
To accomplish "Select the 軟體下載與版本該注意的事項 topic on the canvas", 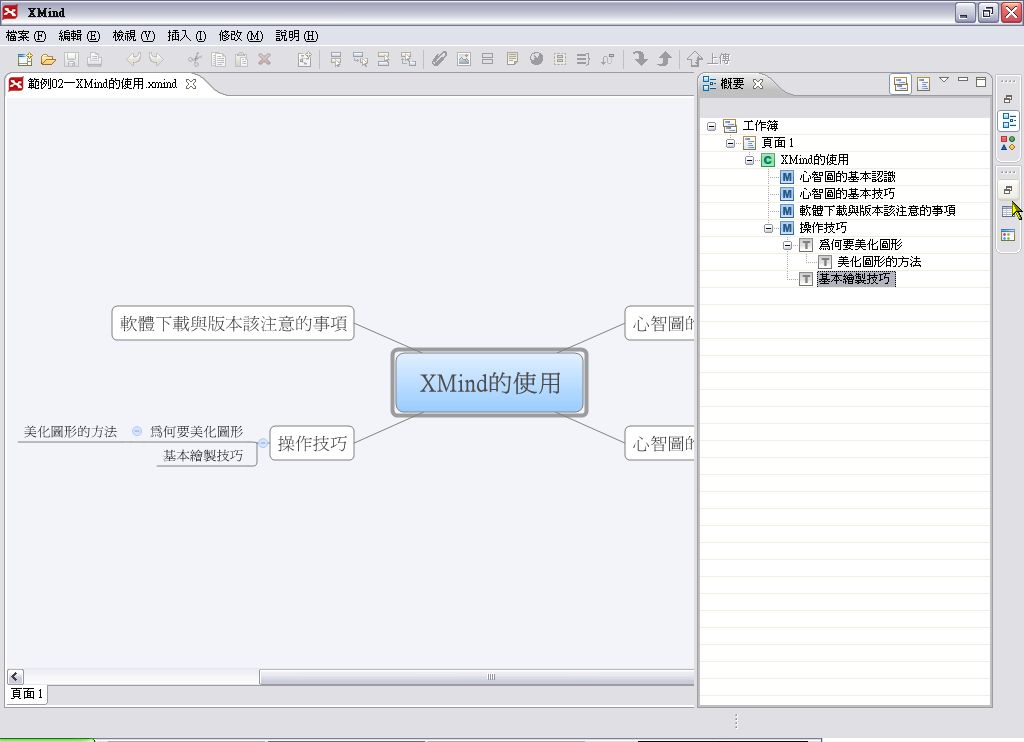I will [x=233, y=323].
